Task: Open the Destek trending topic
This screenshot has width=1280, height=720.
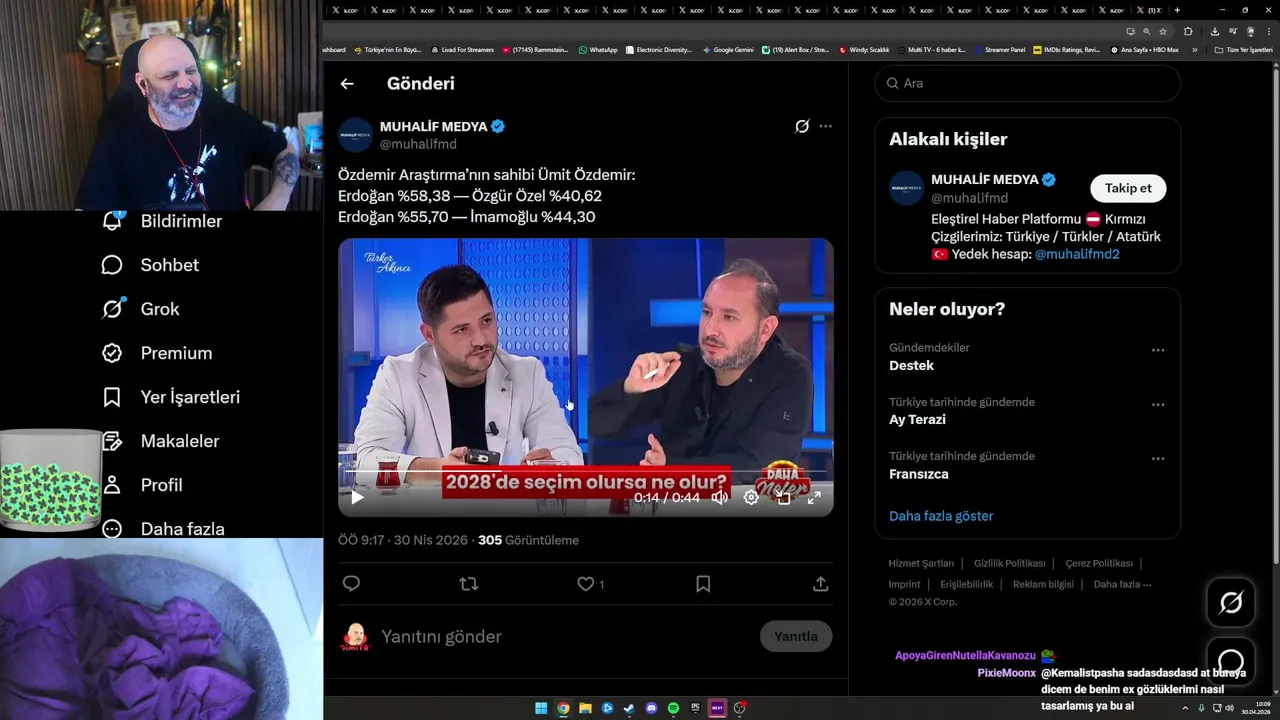Action: tap(911, 365)
